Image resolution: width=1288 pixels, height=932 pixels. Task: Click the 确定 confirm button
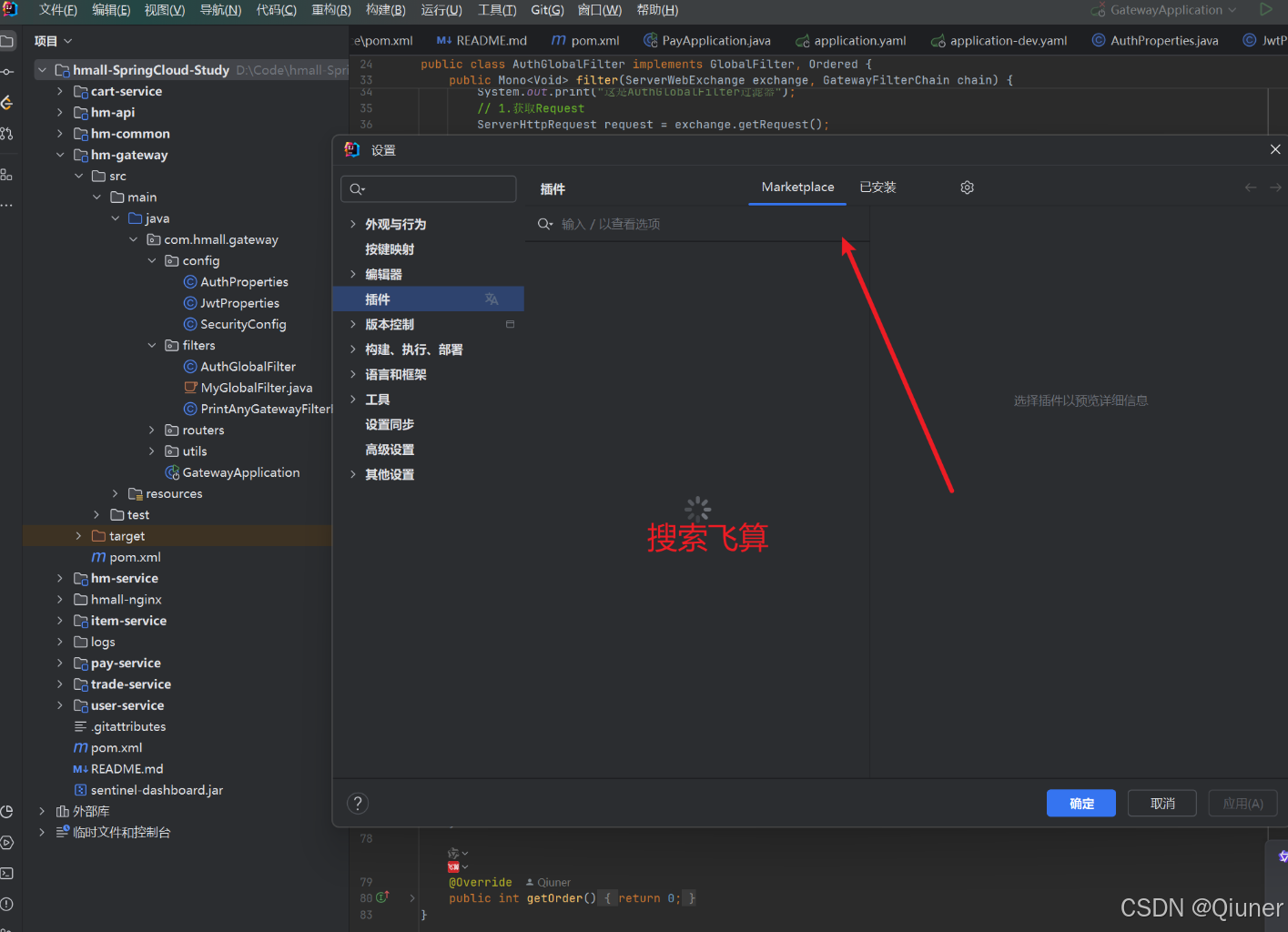tap(1080, 803)
